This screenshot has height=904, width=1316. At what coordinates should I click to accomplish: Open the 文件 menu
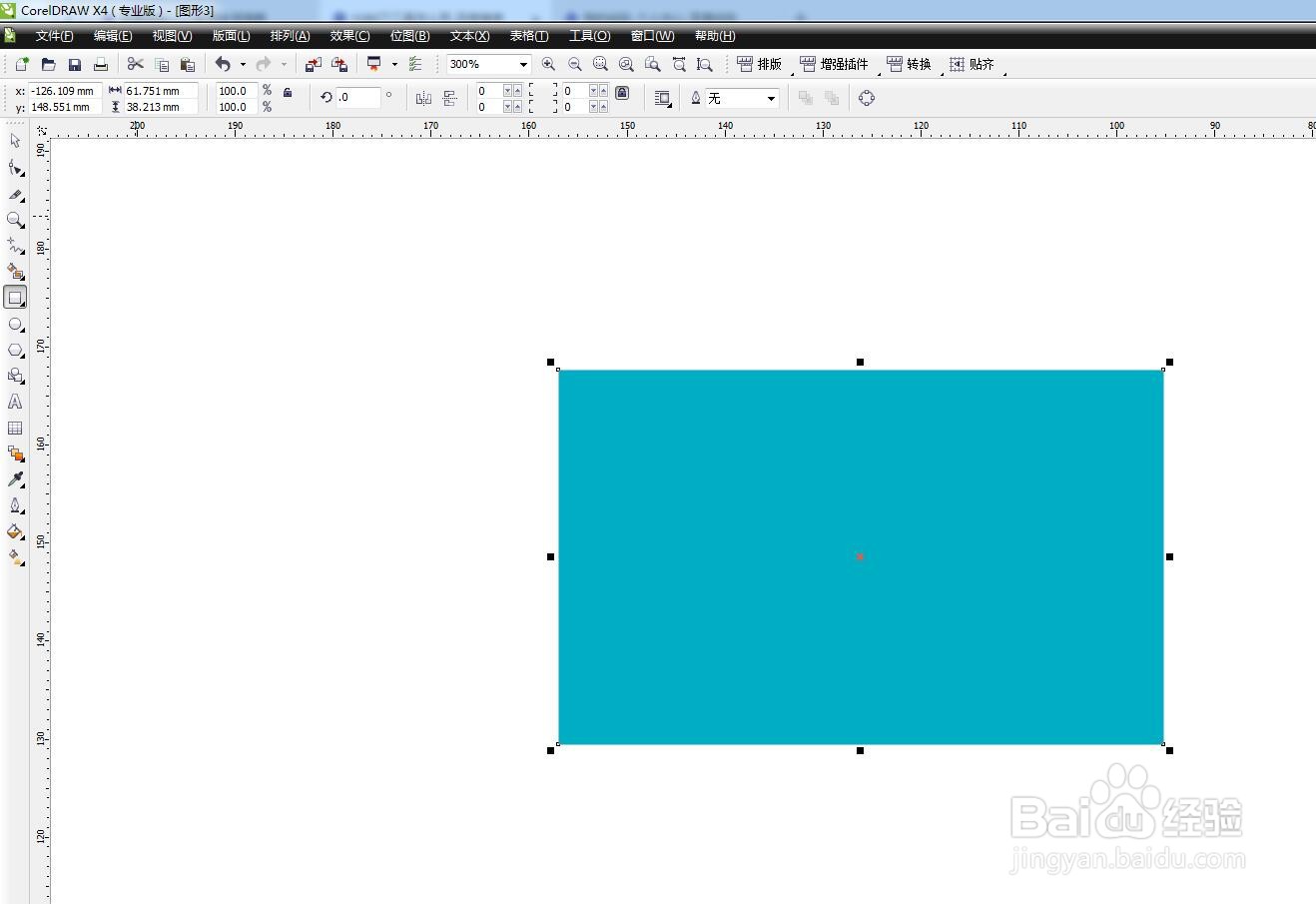pyautogui.click(x=53, y=35)
